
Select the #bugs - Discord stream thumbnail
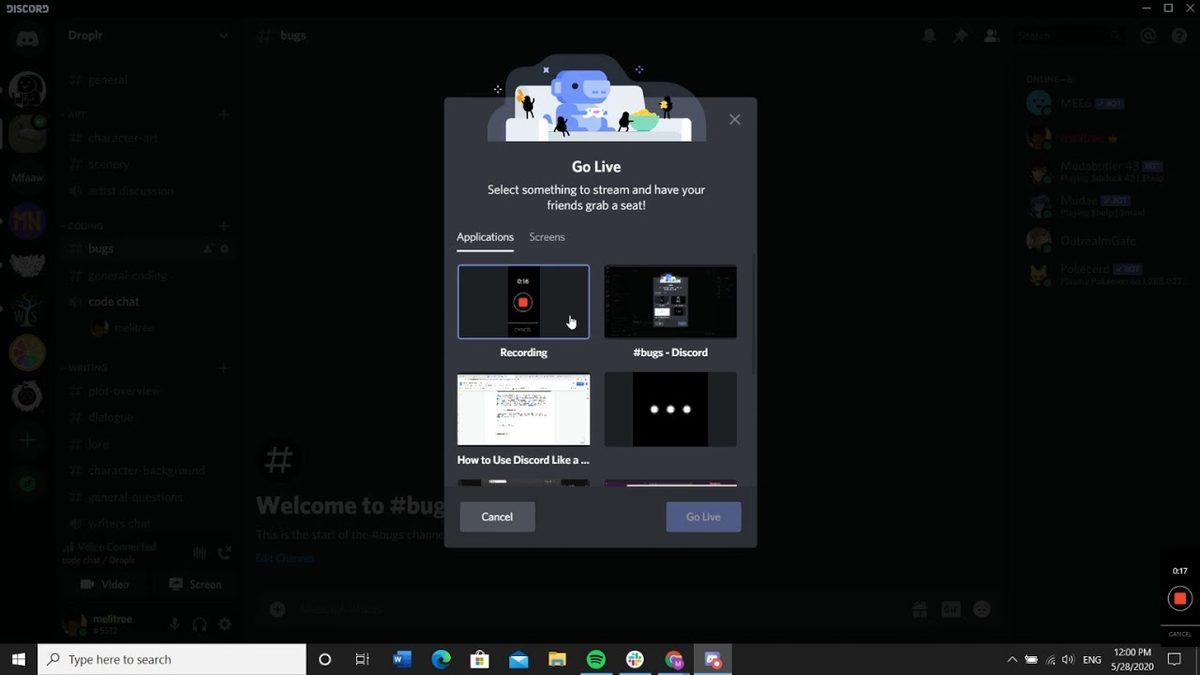tap(670, 301)
